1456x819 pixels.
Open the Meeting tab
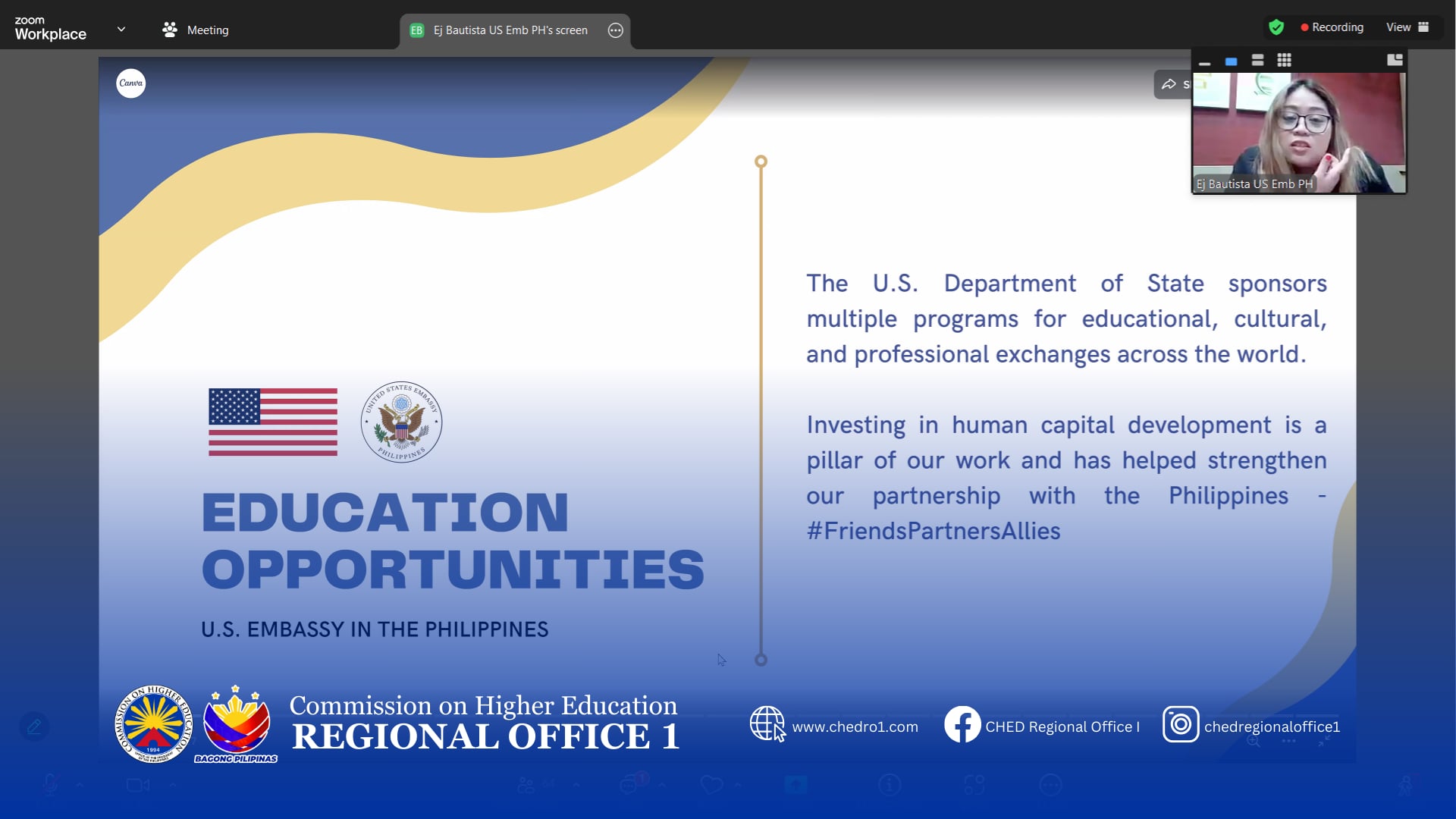click(x=196, y=30)
